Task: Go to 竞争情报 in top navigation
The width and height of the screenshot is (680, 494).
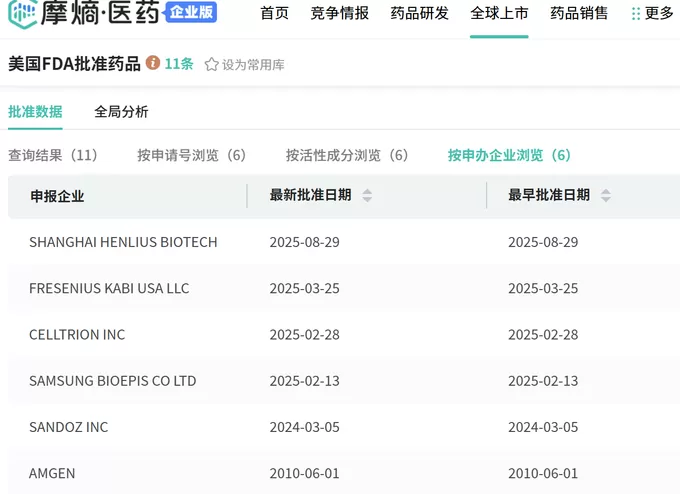Action: coord(339,14)
